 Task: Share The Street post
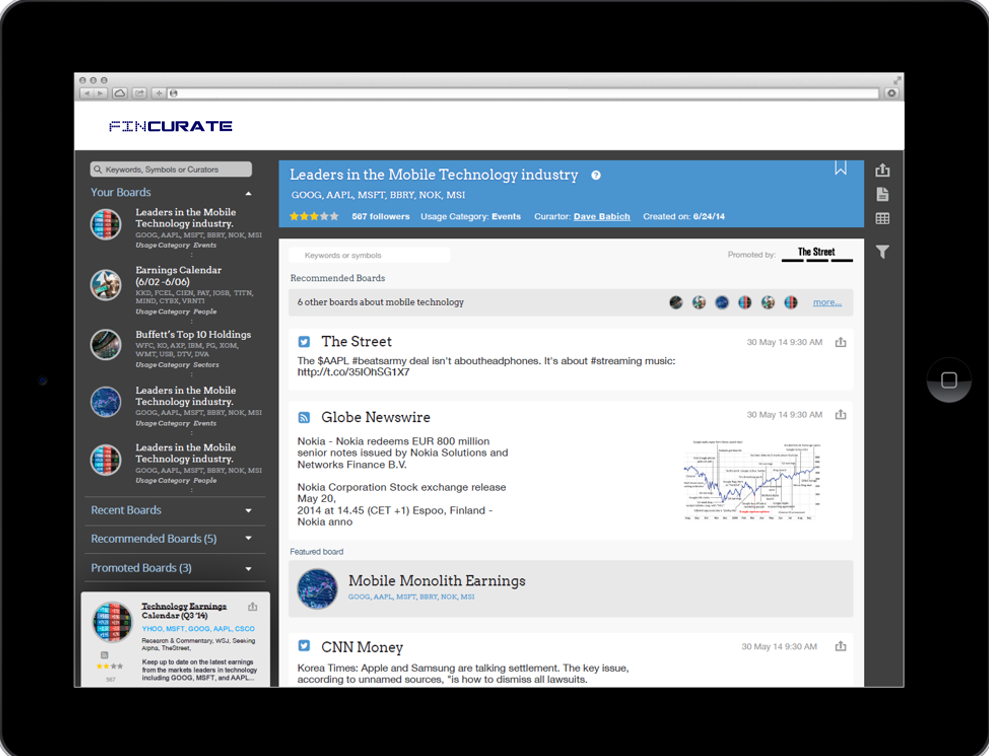(x=840, y=342)
